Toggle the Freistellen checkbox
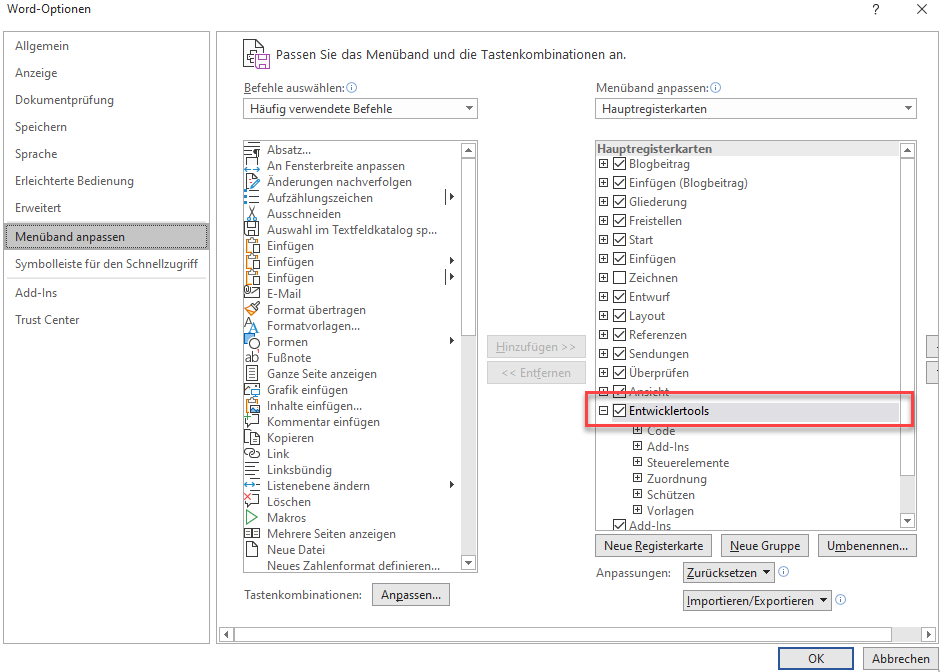 point(619,221)
